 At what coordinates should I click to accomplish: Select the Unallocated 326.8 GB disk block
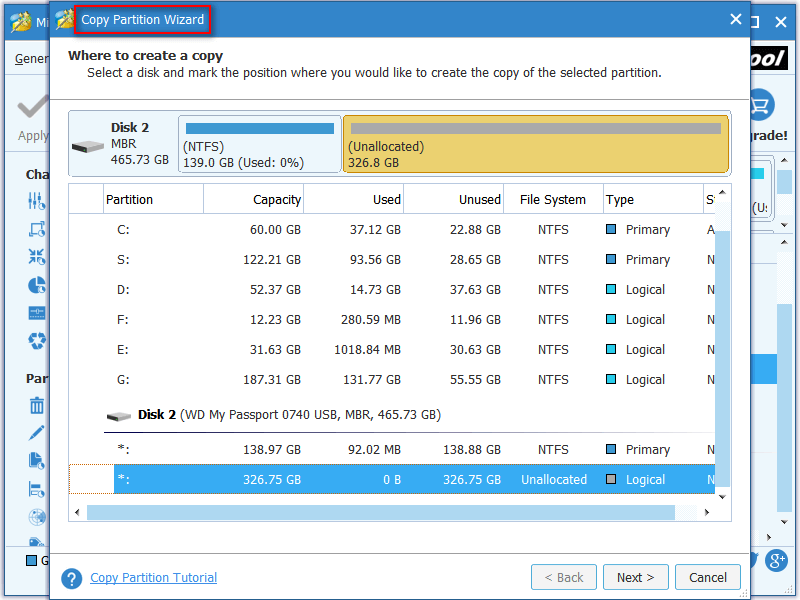click(536, 144)
